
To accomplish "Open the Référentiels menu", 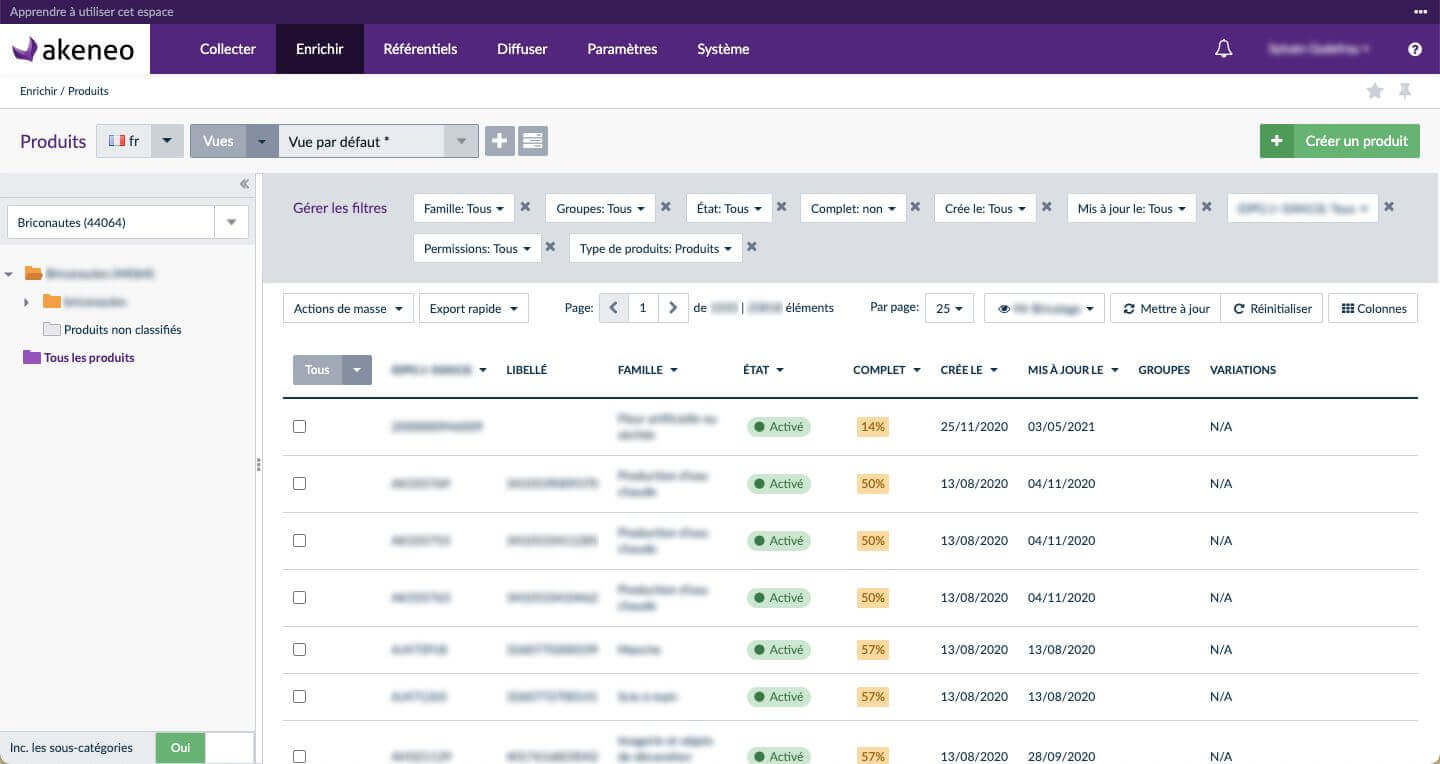I will pos(420,49).
